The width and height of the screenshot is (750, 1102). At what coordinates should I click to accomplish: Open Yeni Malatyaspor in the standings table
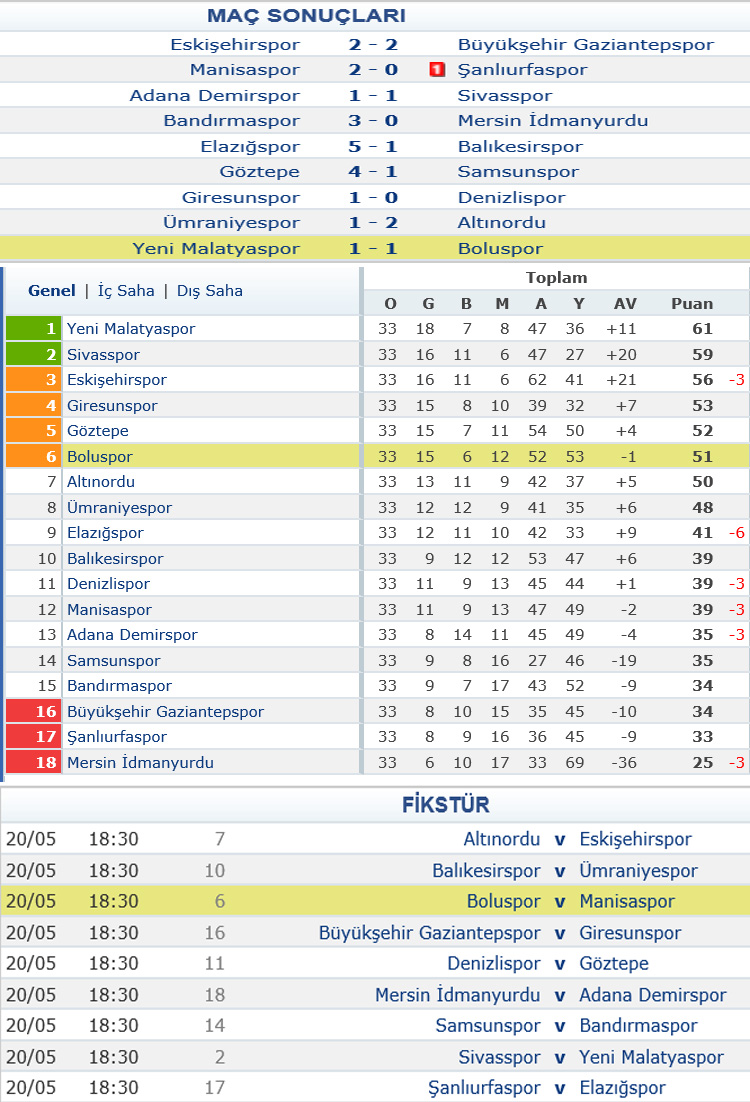tap(131, 329)
